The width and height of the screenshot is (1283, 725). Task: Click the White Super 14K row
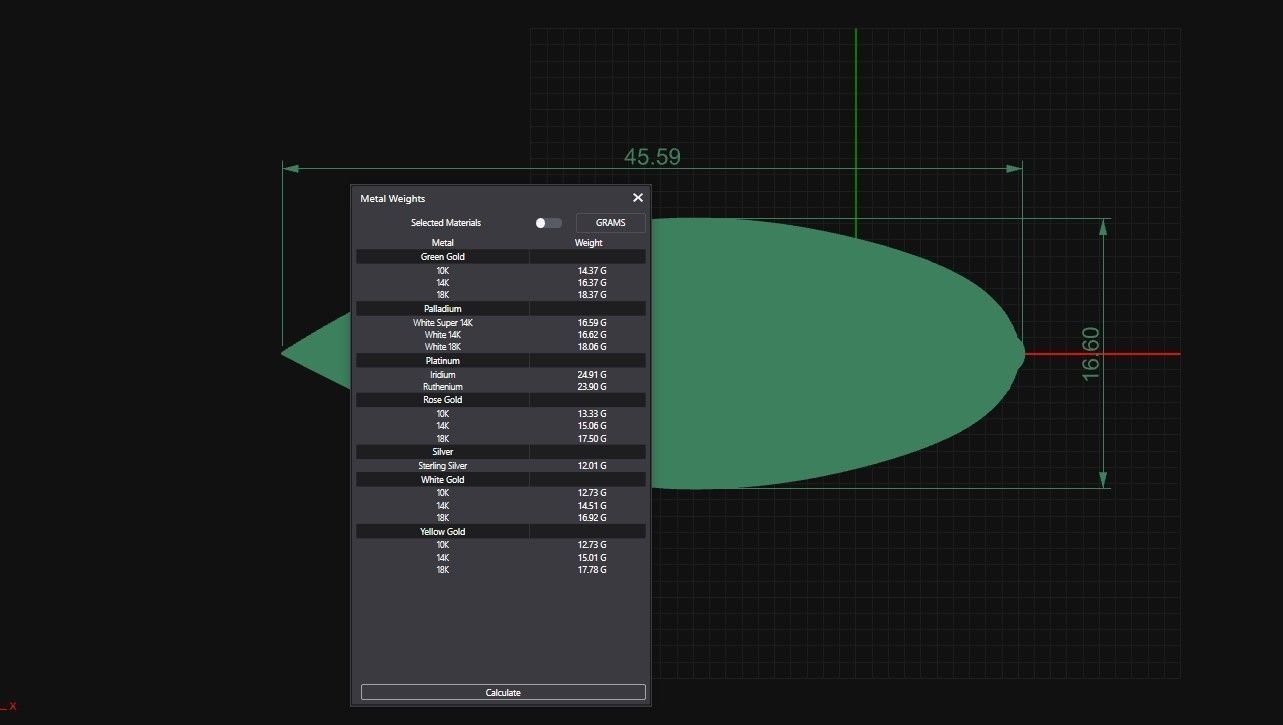coord(501,323)
